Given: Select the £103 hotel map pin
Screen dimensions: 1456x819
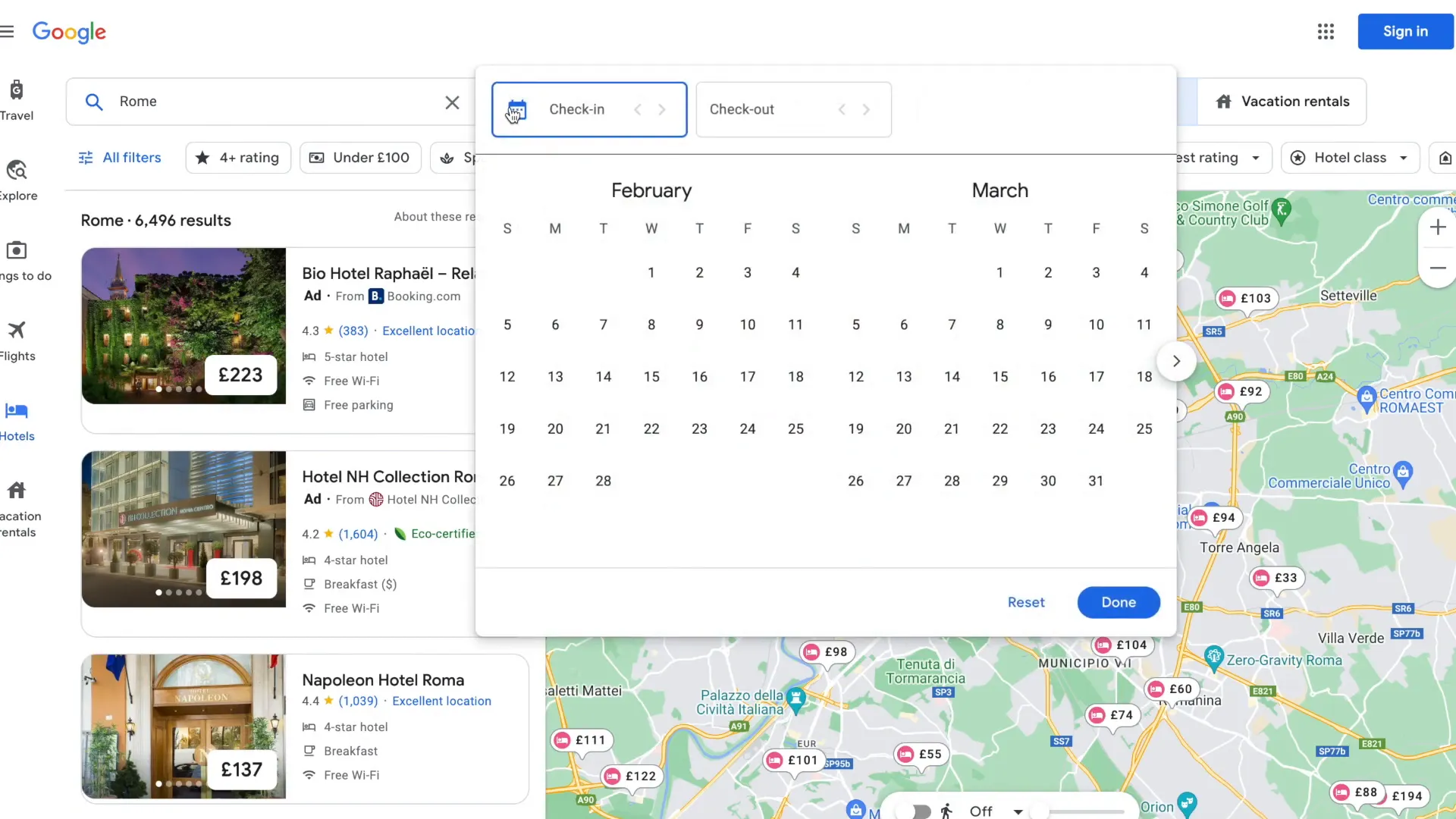Looking at the screenshot, I should tap(1247, 299).
